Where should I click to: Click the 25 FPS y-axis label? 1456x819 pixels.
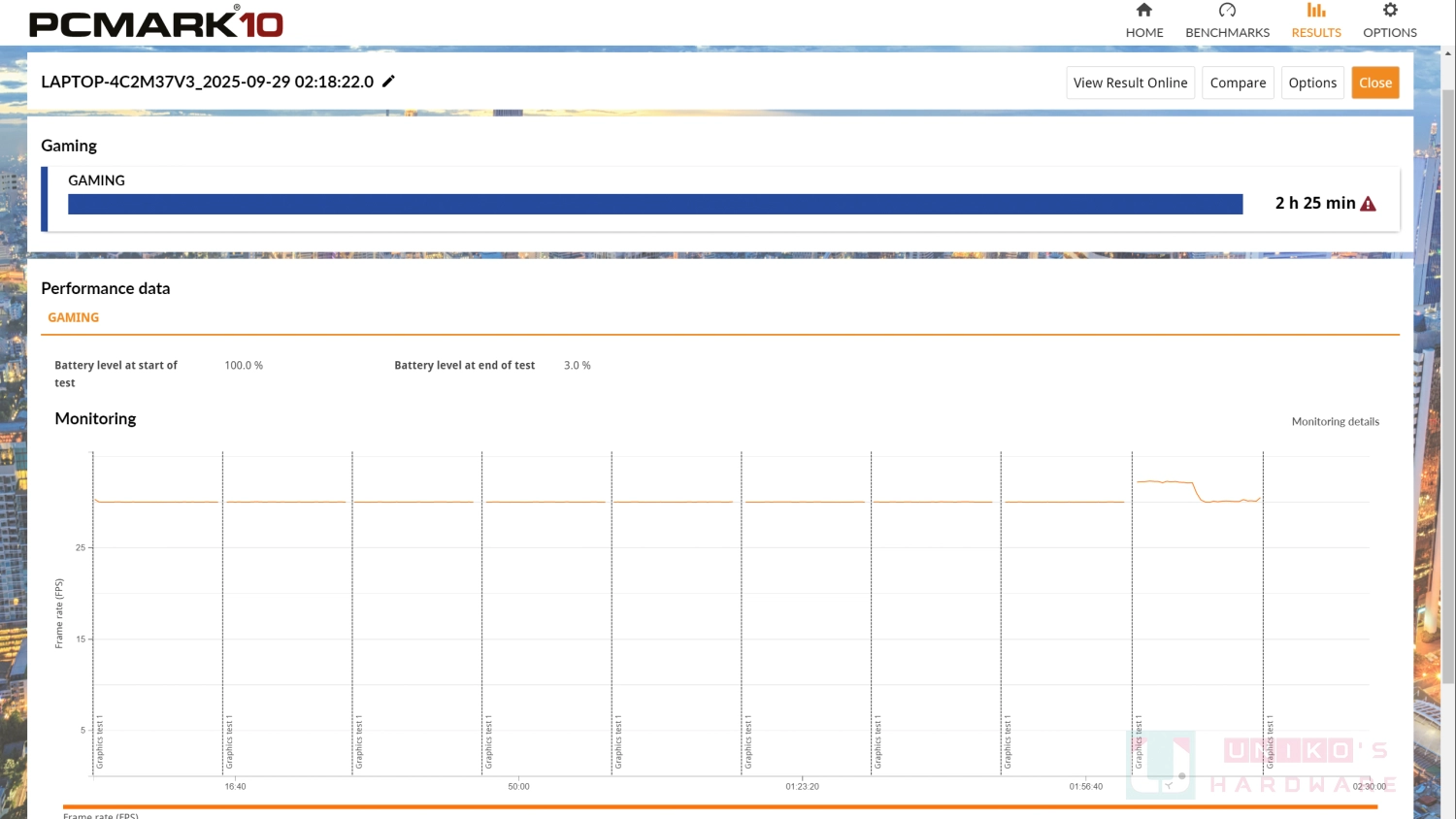[81, 547]
